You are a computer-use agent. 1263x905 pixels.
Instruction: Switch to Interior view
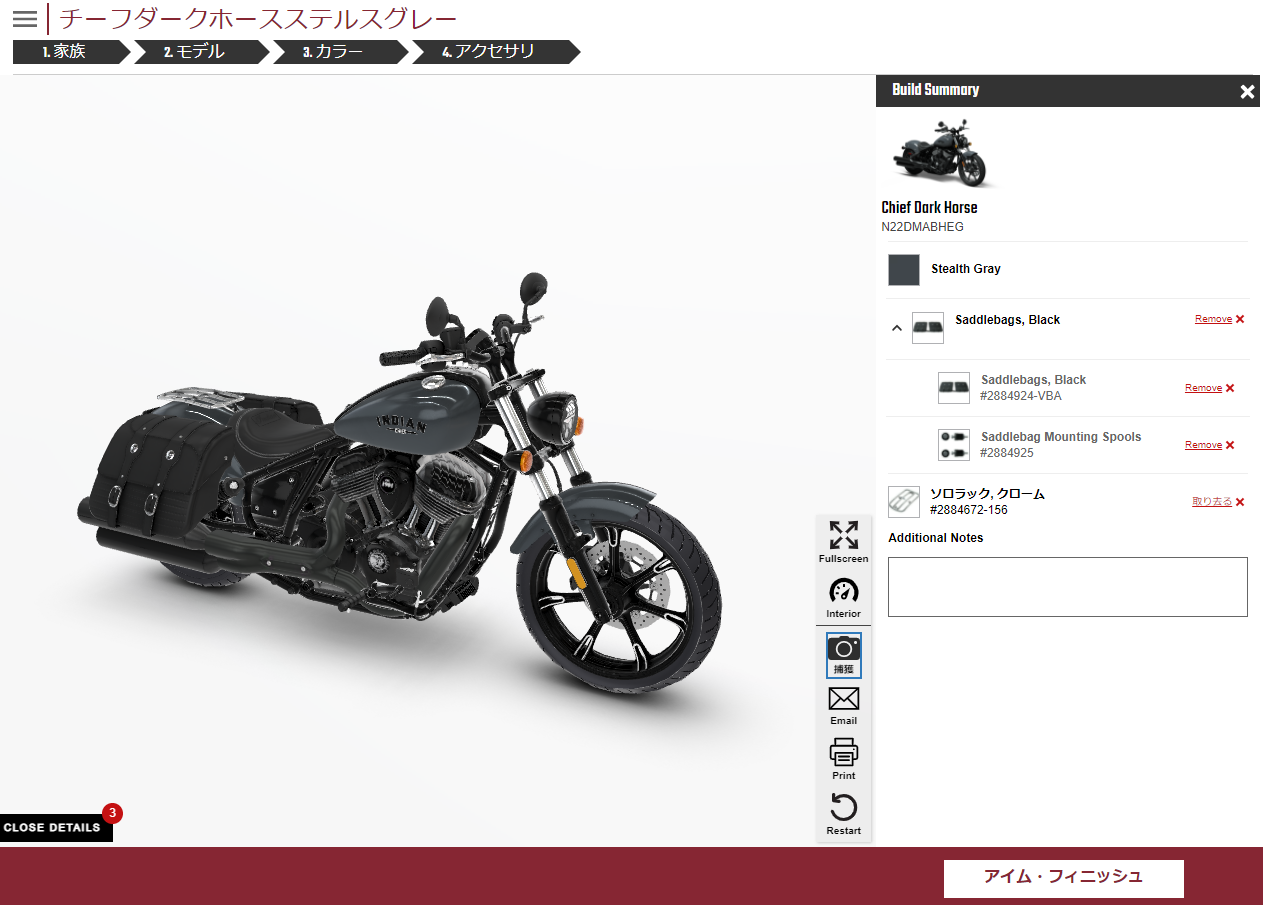click(x=844, y=598)
